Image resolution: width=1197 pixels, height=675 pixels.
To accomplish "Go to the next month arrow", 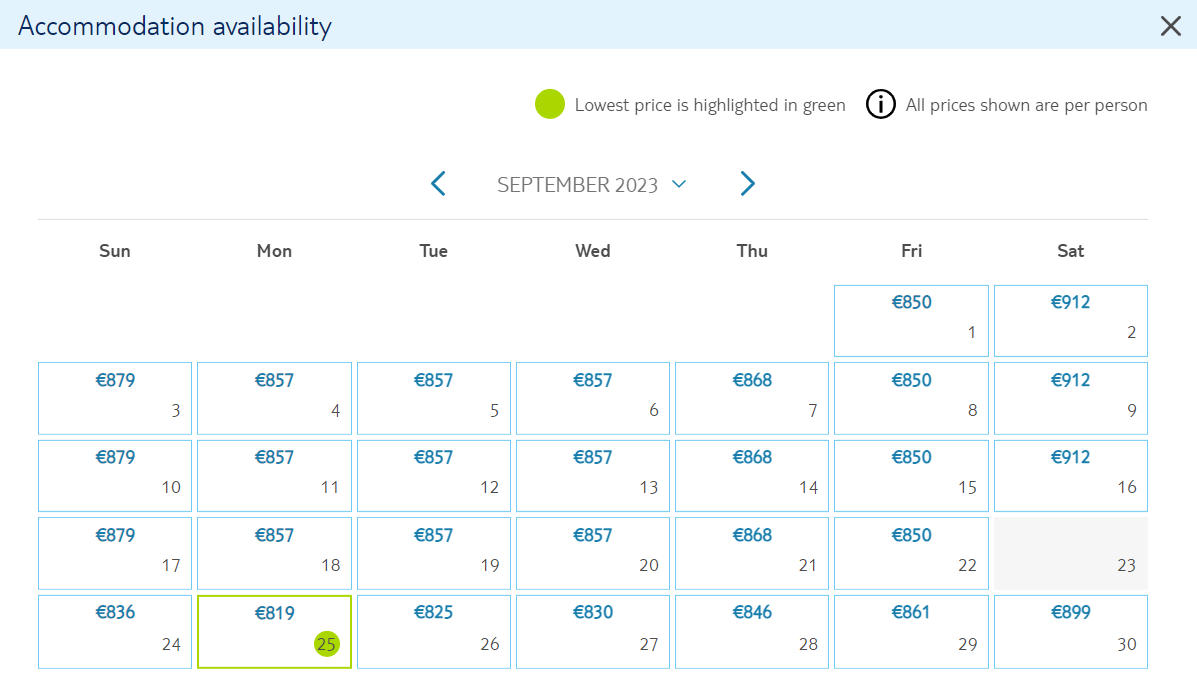I will tap(747, 184).
